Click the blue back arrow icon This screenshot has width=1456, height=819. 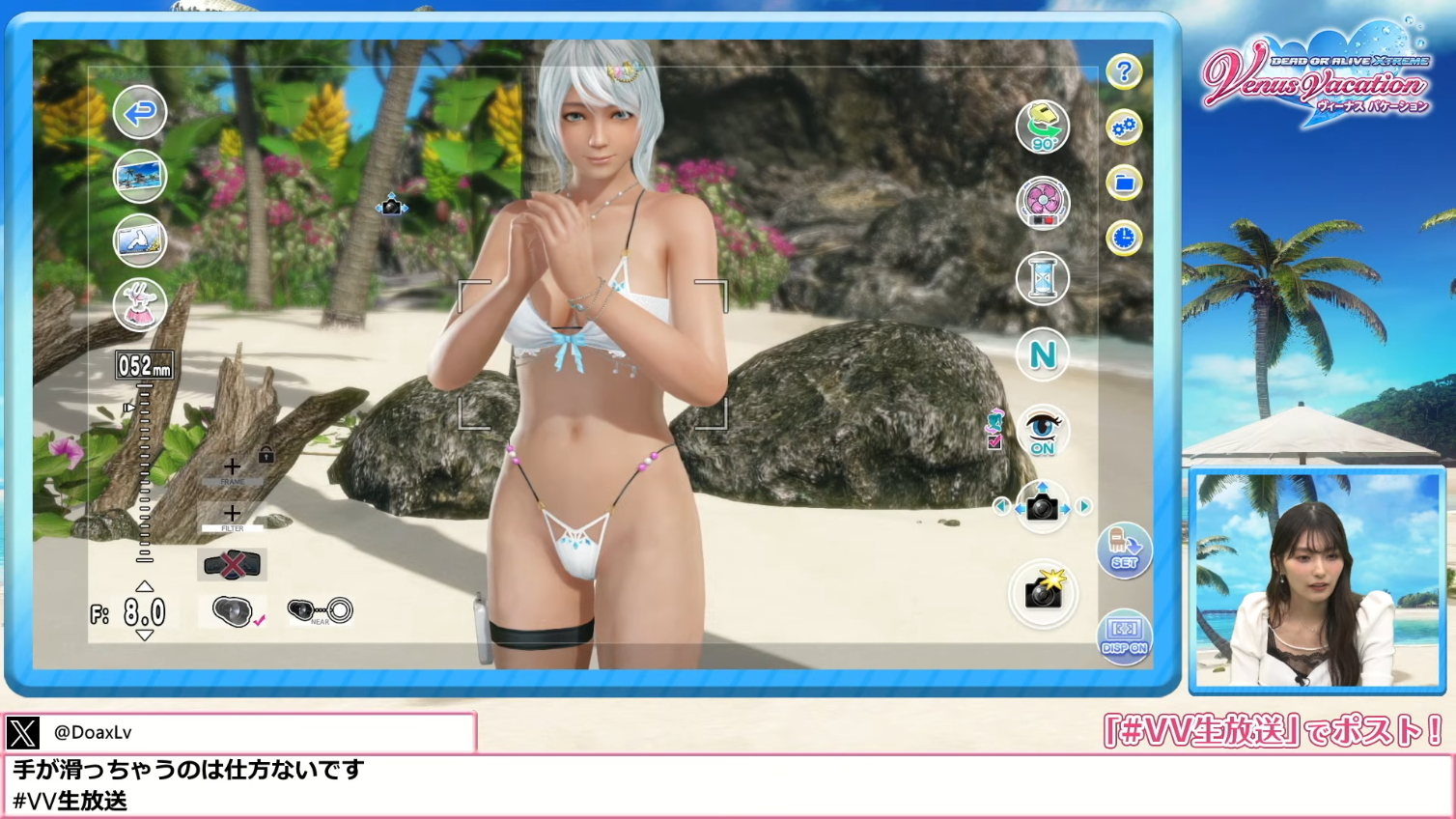point(140,113)
